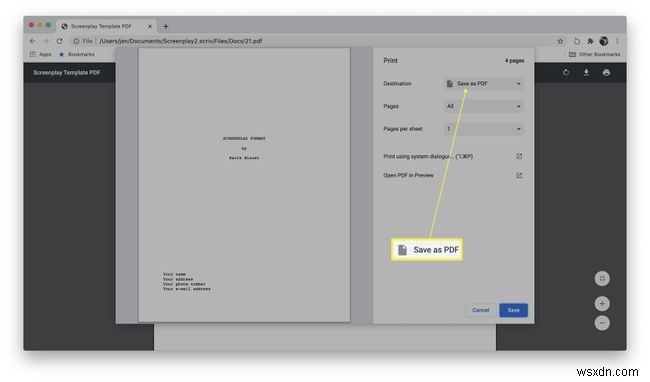Click the 'Screenplay Template PDF' viewer title

pyautogui.click(x=67, y=73)
